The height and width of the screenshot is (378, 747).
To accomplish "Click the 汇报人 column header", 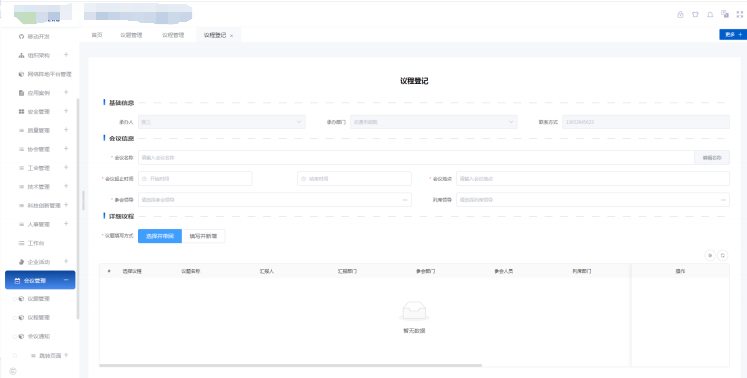I will (x=267, y=271).
